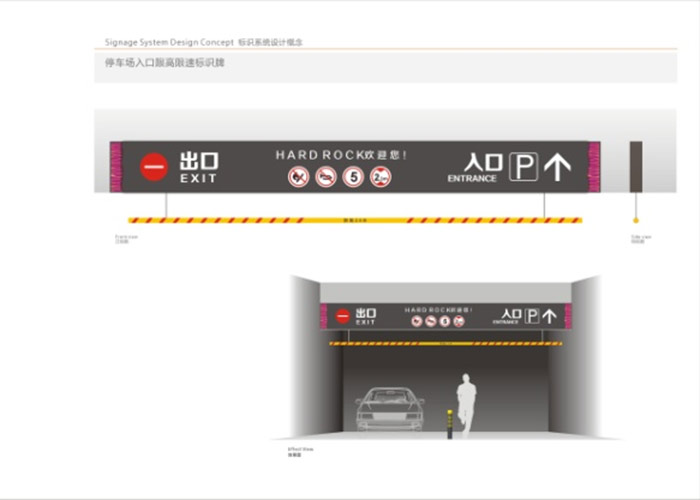This screenshot has height=500, width=700.
Task: Click the red no-entry icon on the front-view sign
Action: pyautogui.click(x=154, y=167)
